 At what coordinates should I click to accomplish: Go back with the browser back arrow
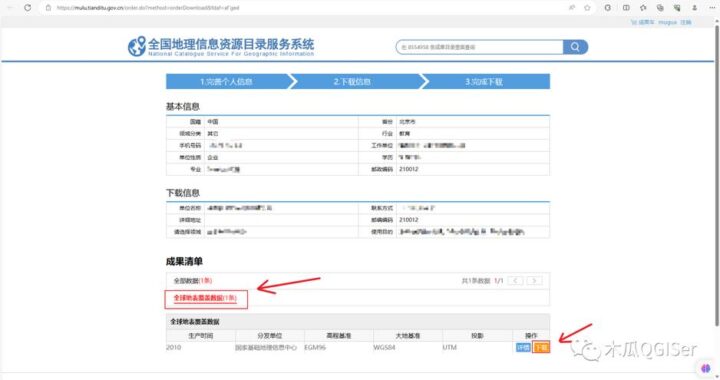[10, 8]
